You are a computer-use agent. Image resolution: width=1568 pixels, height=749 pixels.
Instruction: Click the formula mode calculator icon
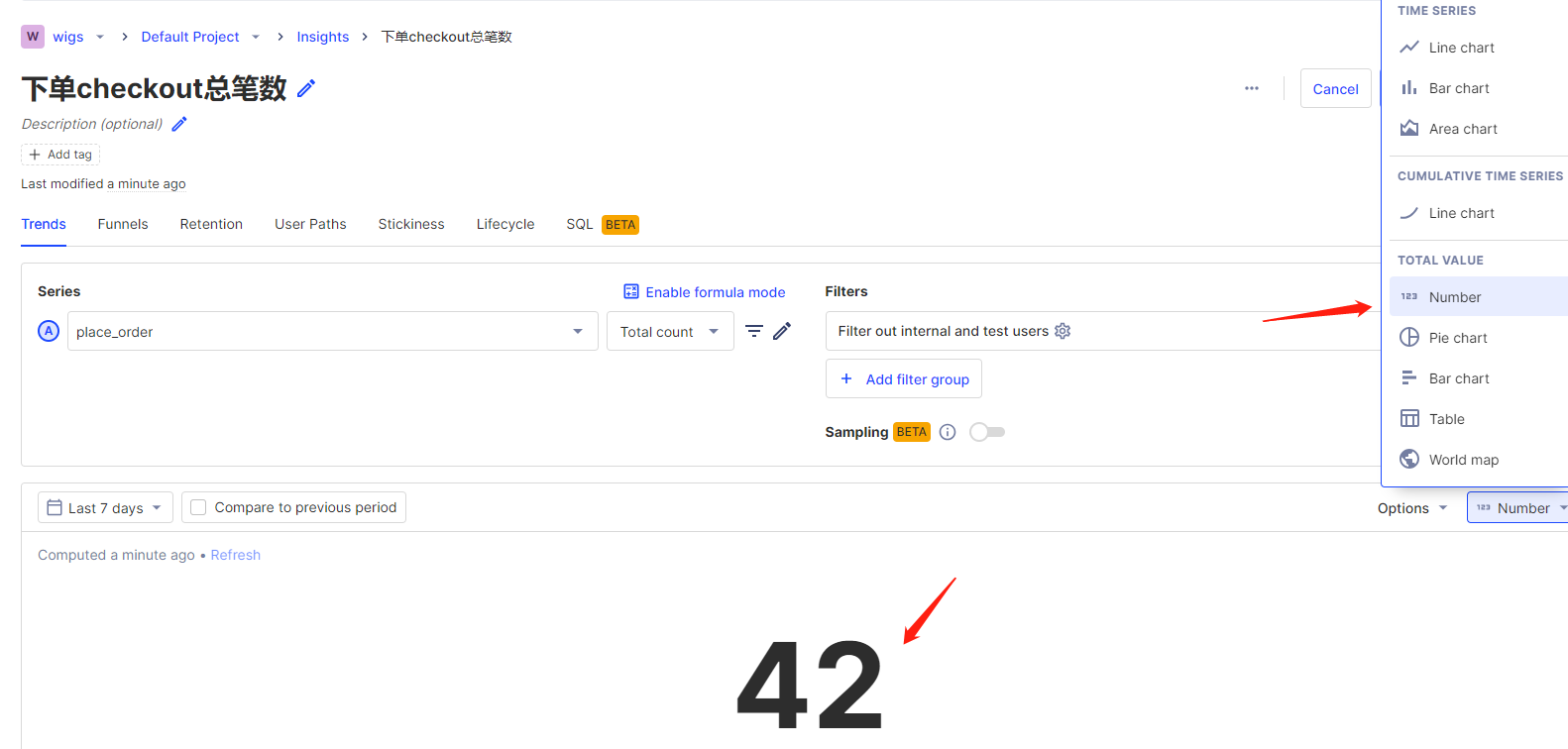[x=631, y=291]
